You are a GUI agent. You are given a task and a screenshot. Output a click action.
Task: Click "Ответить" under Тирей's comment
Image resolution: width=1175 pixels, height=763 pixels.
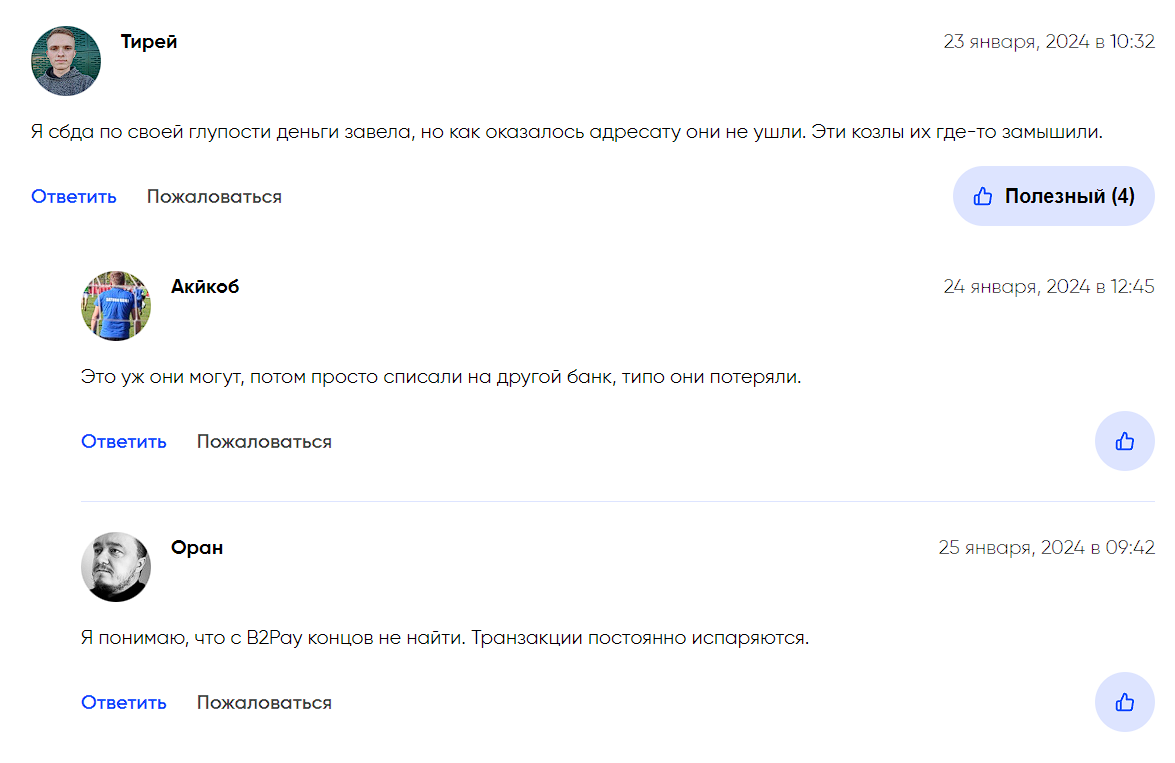(x=74, y=197)
